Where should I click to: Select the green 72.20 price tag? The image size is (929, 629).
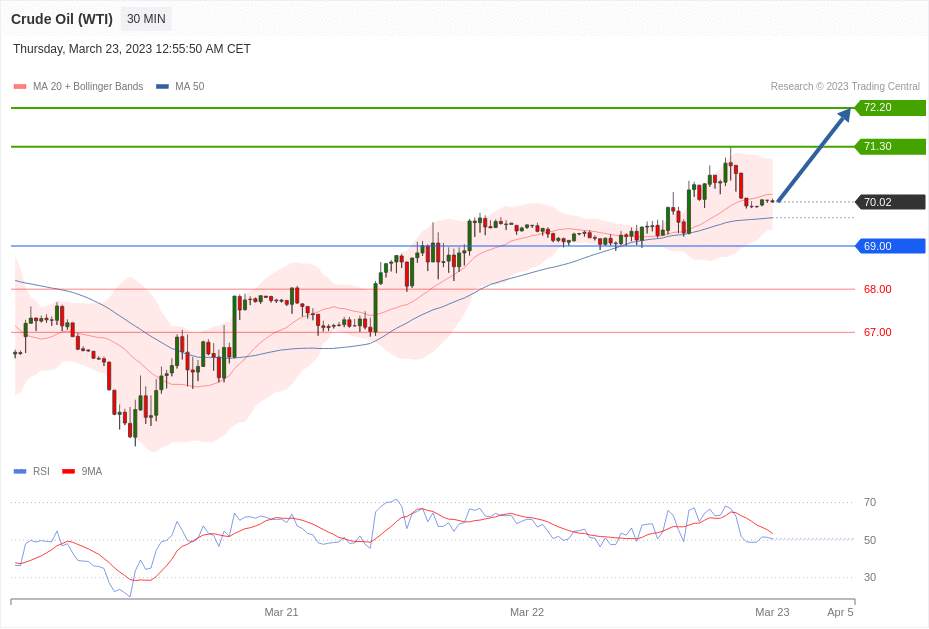coord(890,107)
